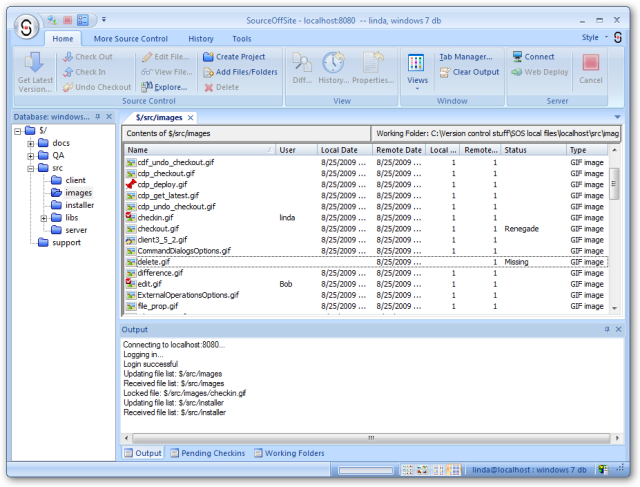Collapse the src folder node

31,169
